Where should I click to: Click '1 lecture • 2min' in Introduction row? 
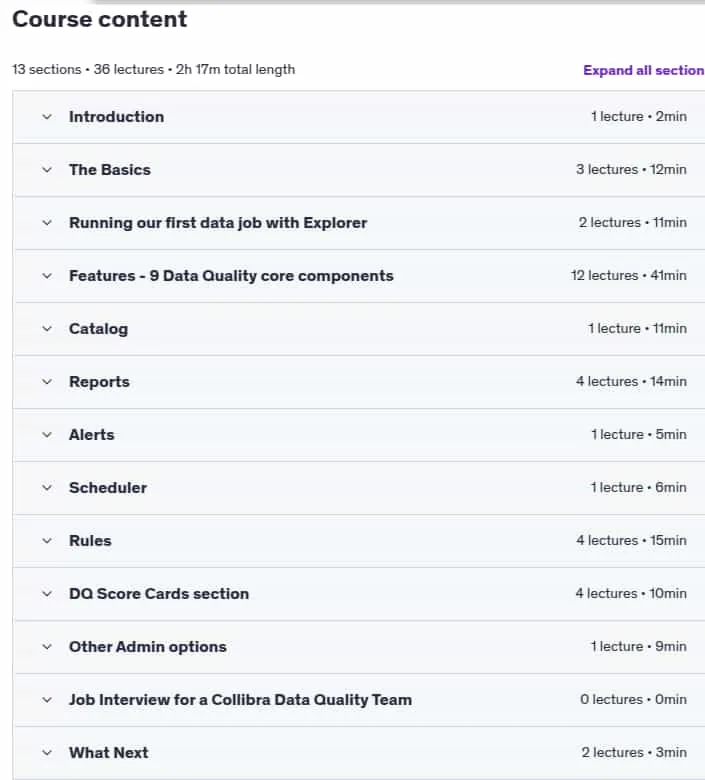pyautogui.click(x=639, y=116)
